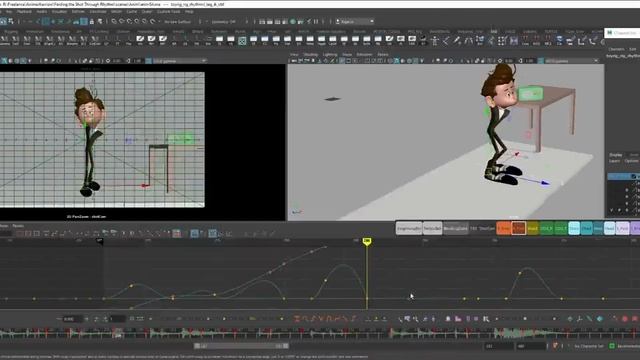Click the second gray picker button
Image resolution: width=640 pixels, height=360 pixels.
click(432, 229)
